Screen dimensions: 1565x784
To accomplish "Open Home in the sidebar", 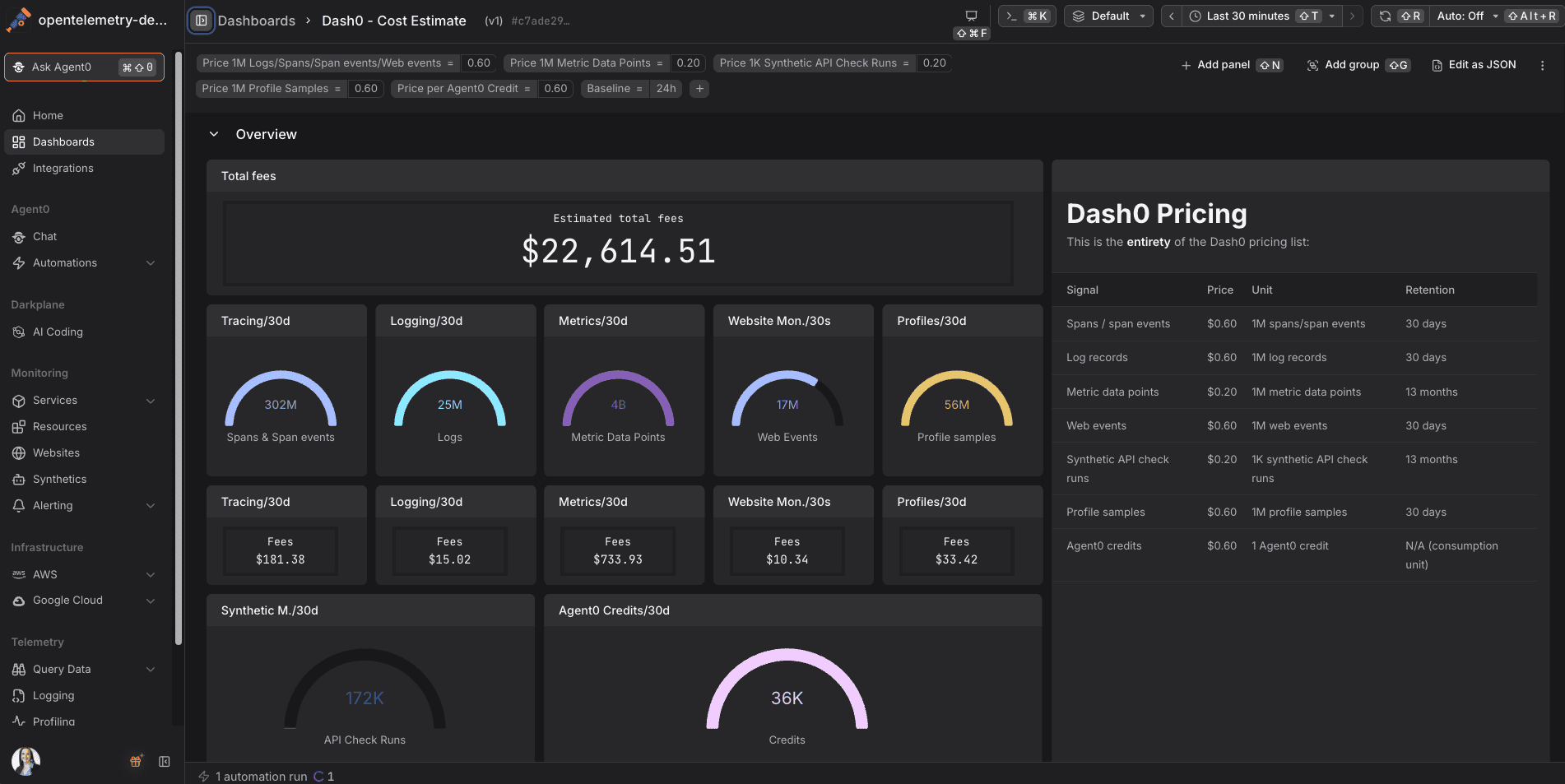I will click(84, 116).
